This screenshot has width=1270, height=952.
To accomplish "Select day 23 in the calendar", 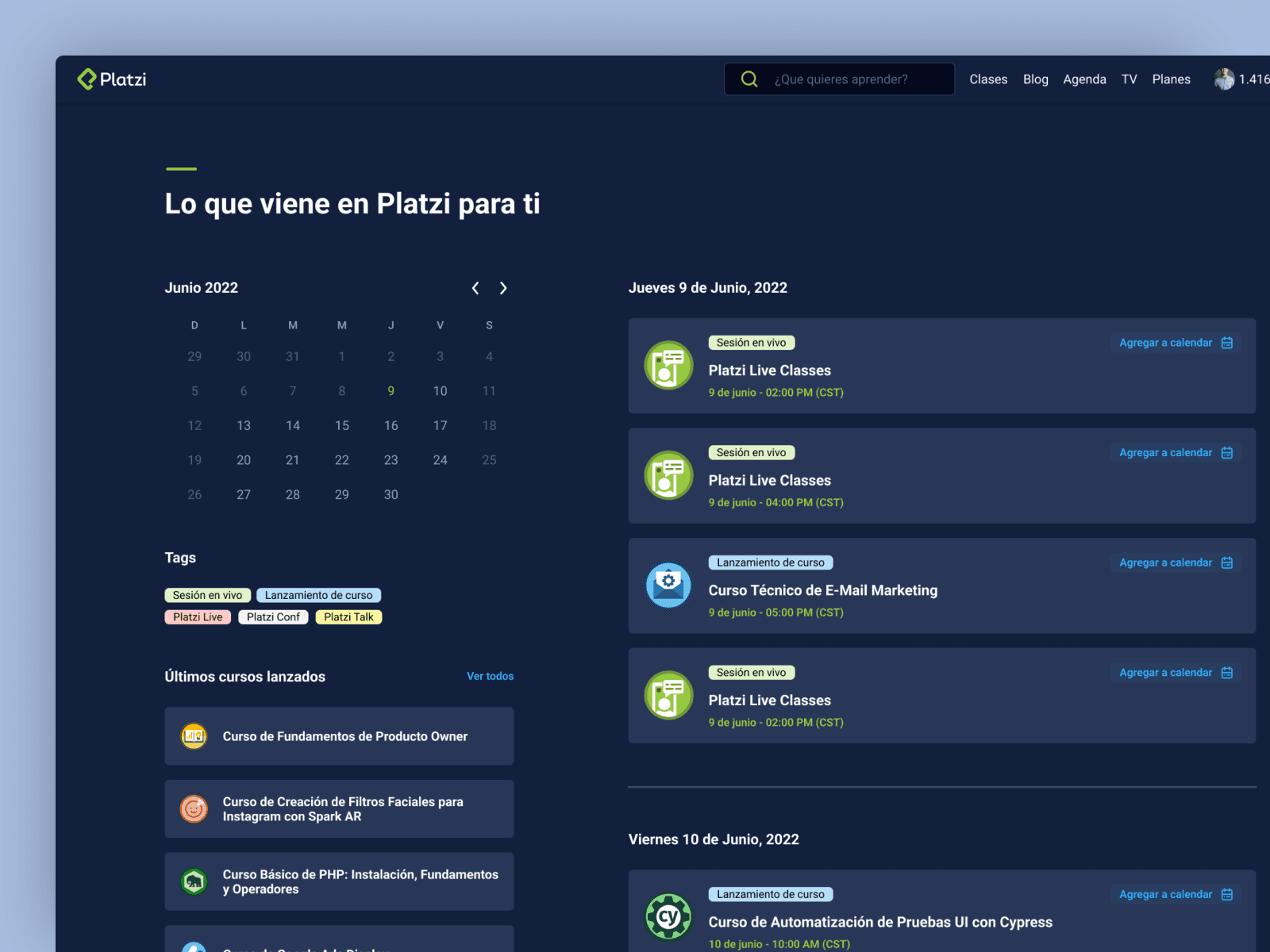I will (x=391, y=460).
